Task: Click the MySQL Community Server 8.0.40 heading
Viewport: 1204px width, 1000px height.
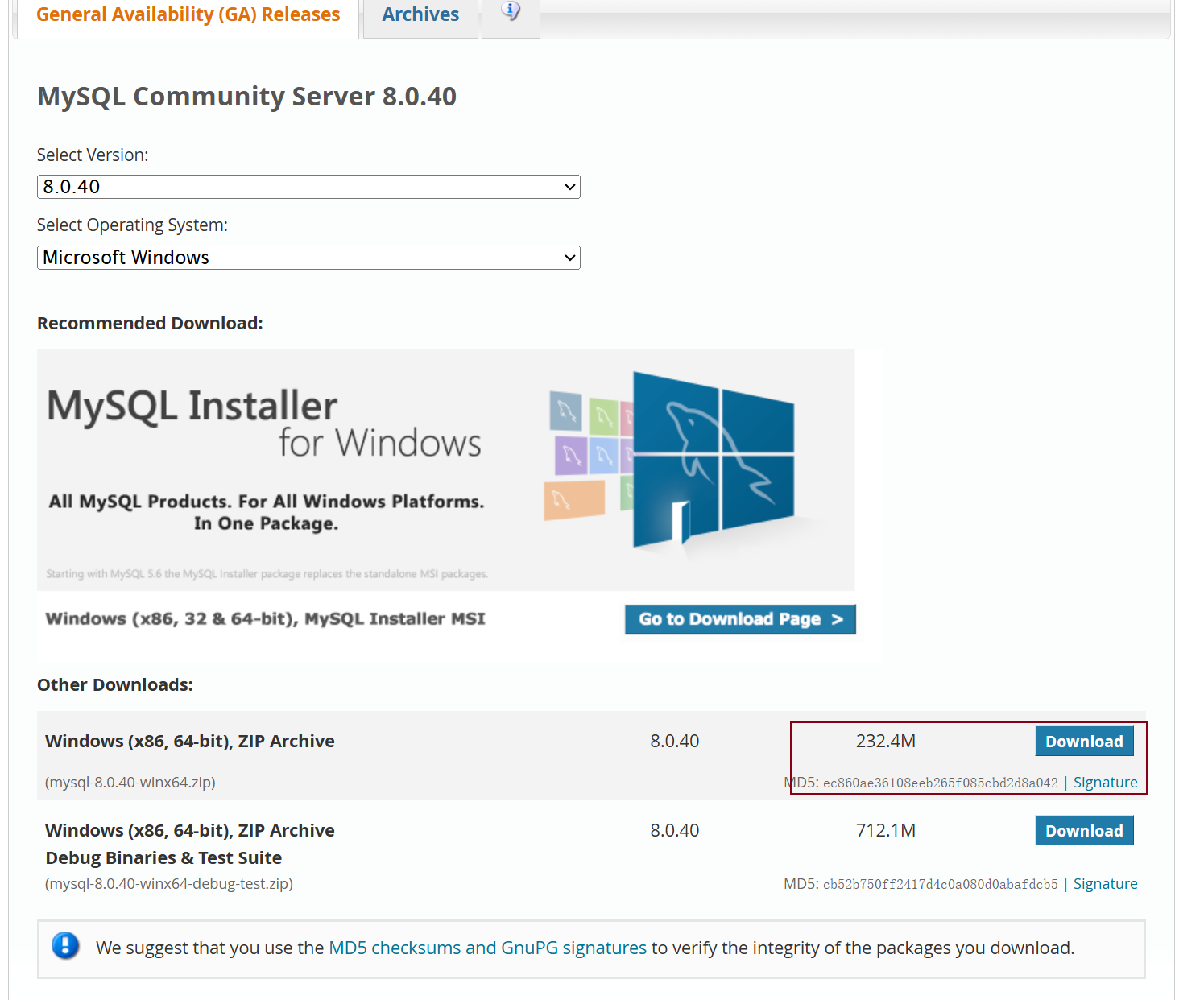Action: pyautogui.click(x=246, y=97)
